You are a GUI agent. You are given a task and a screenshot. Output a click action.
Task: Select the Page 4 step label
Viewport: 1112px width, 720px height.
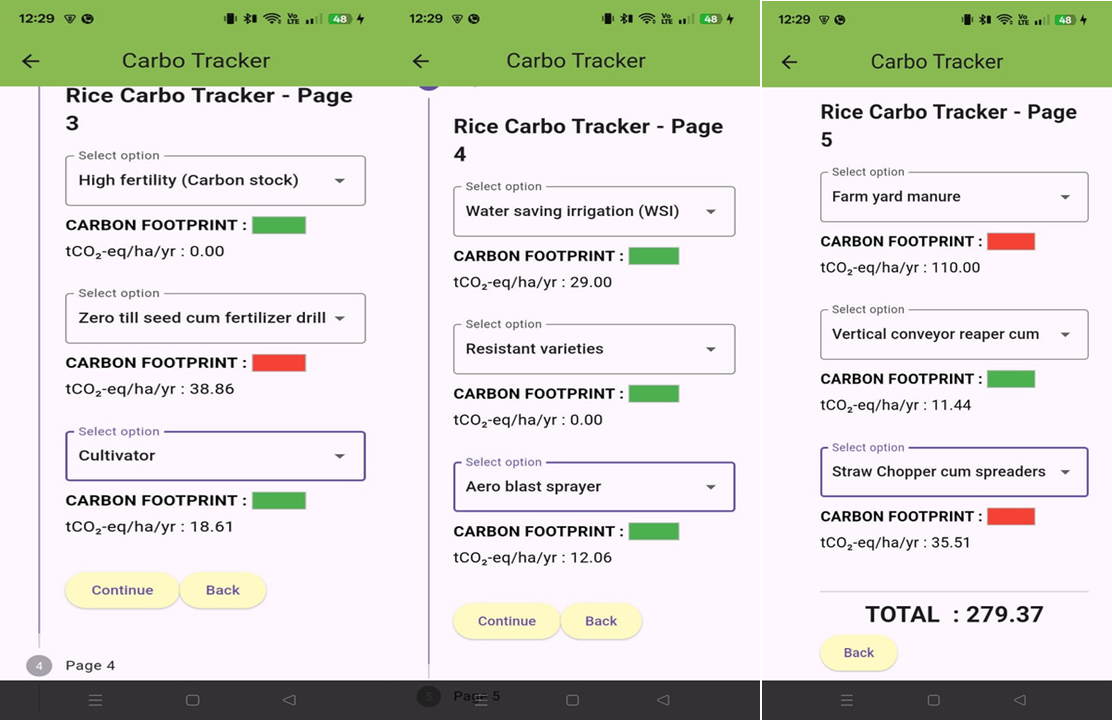coord(90,666)
